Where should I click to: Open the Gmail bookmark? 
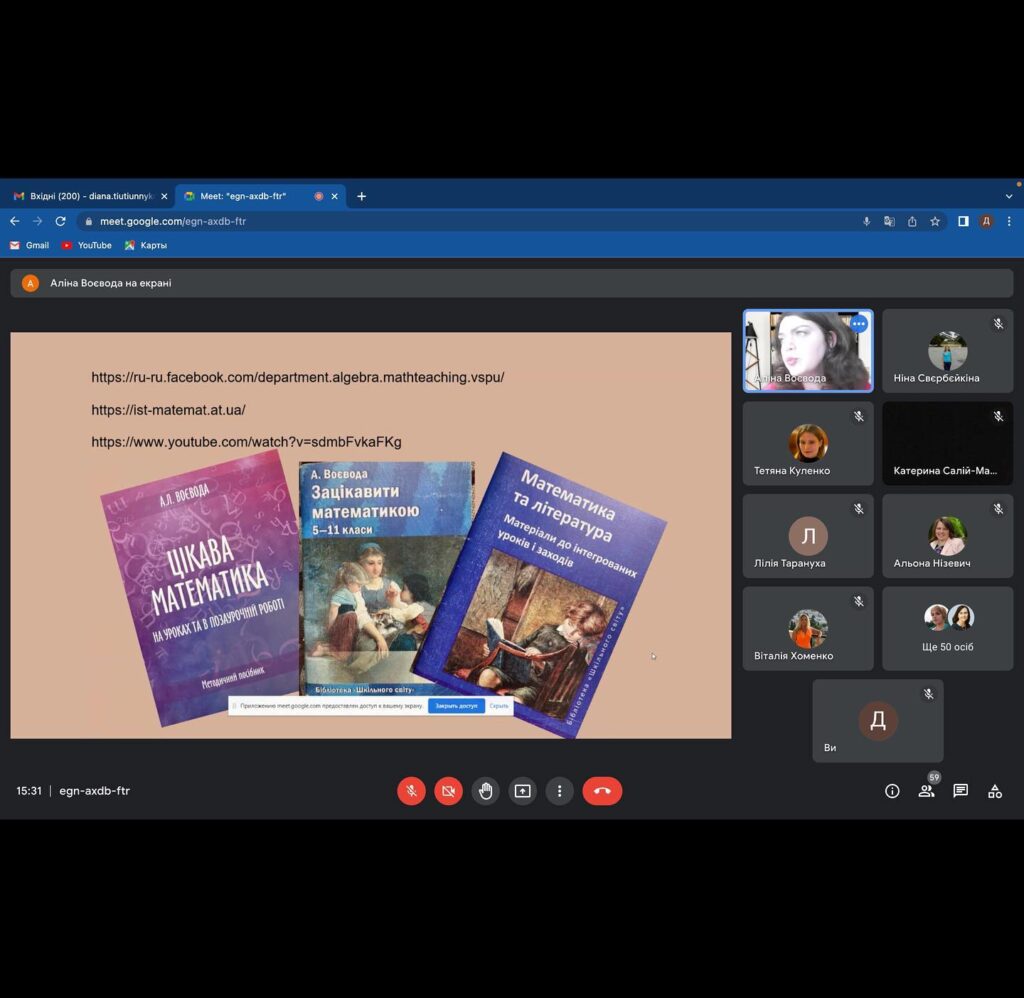click(29, 246)
